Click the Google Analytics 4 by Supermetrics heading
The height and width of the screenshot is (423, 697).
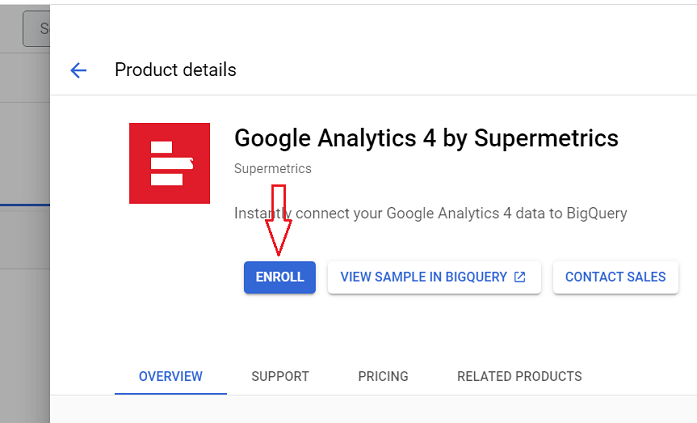426,138
